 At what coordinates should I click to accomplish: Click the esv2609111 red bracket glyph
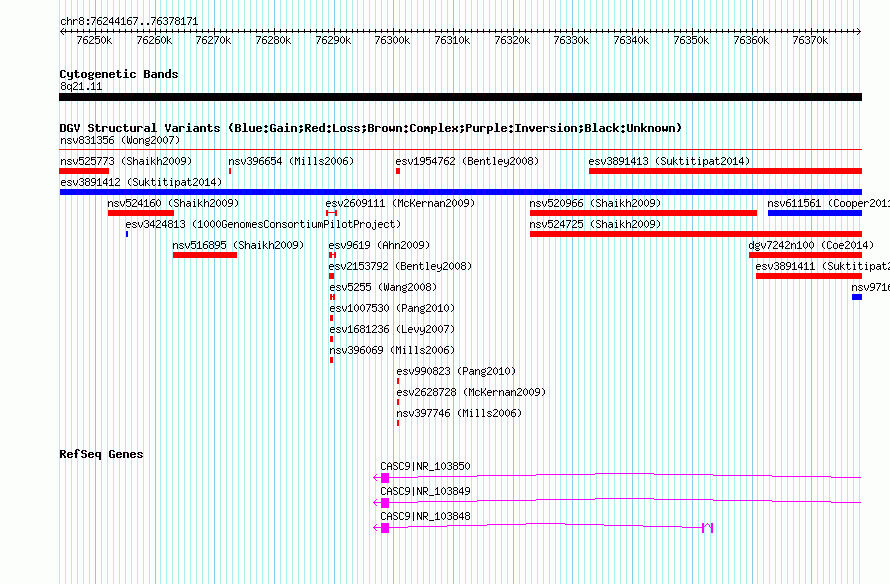pos(331,213)
